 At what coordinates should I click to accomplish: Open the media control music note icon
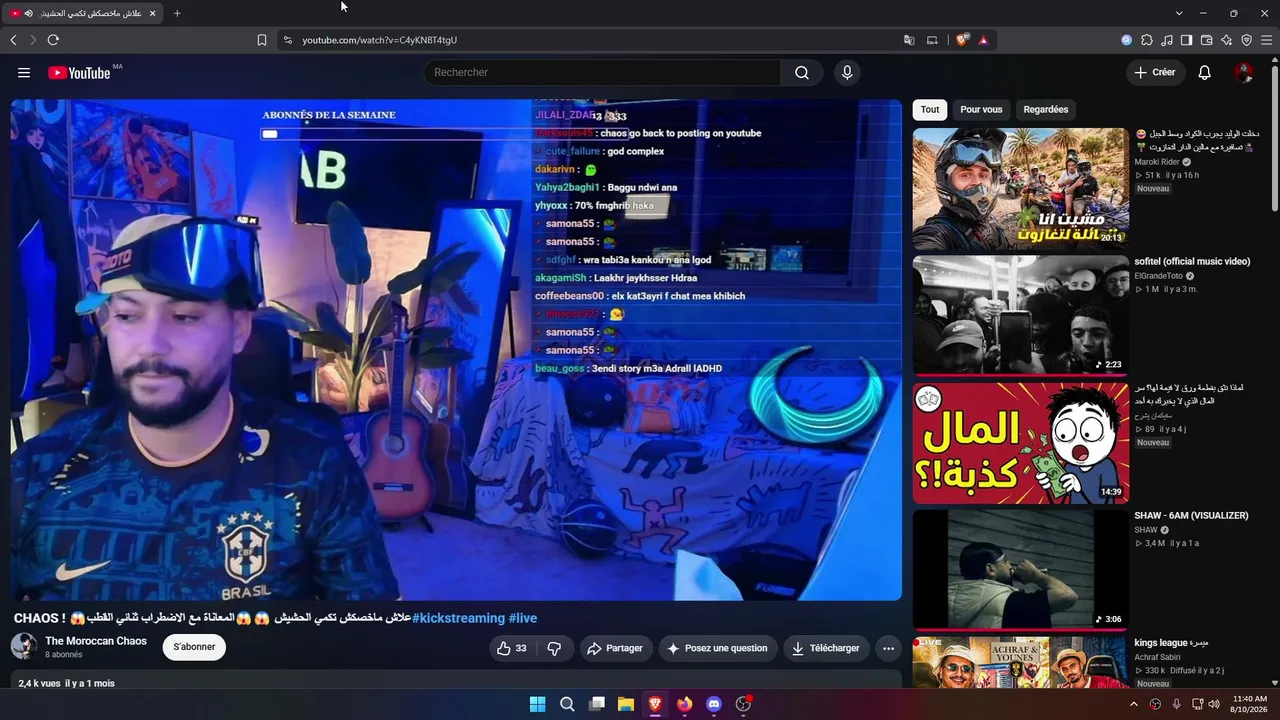tap(1167, 40)
